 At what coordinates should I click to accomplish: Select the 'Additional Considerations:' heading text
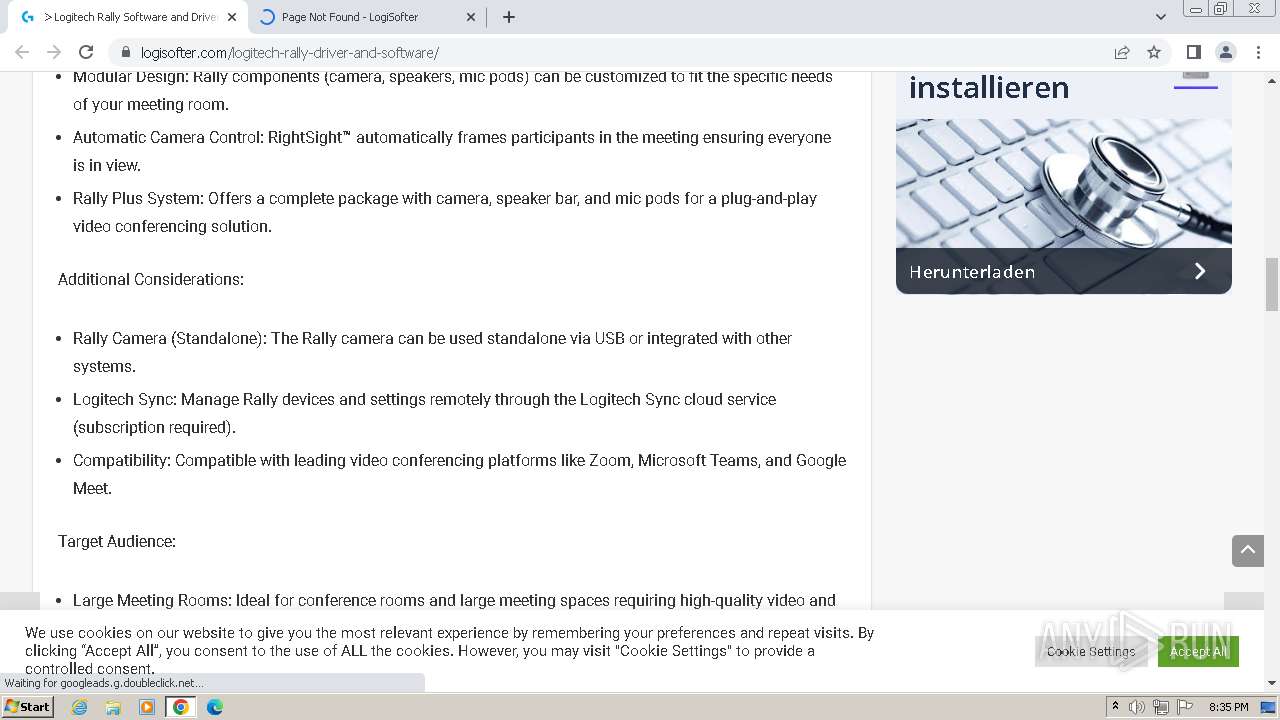(x=151, y=279)
